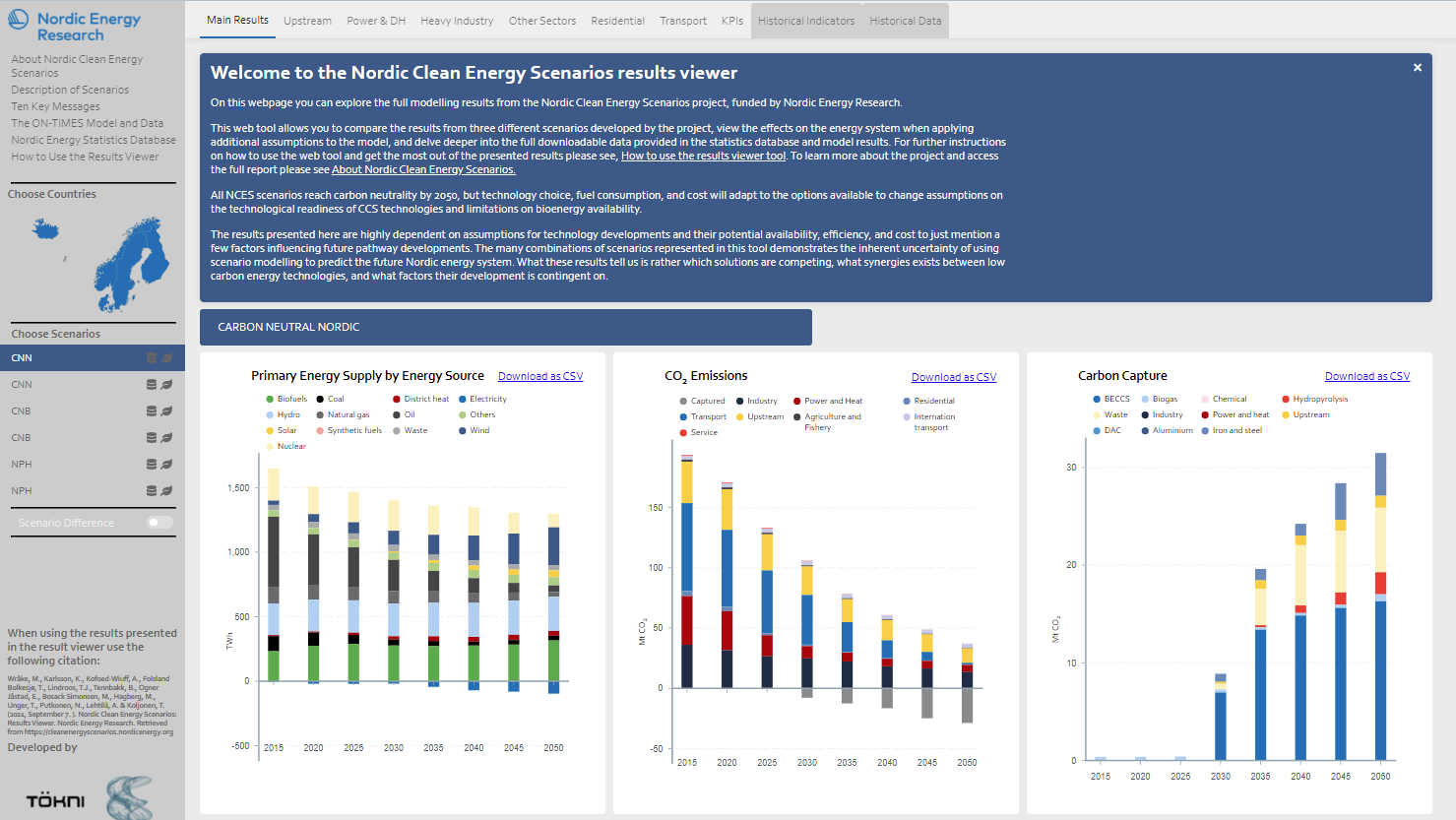Click the database icon in the upper CNB row
The image size is (1456, 820).
152,411
